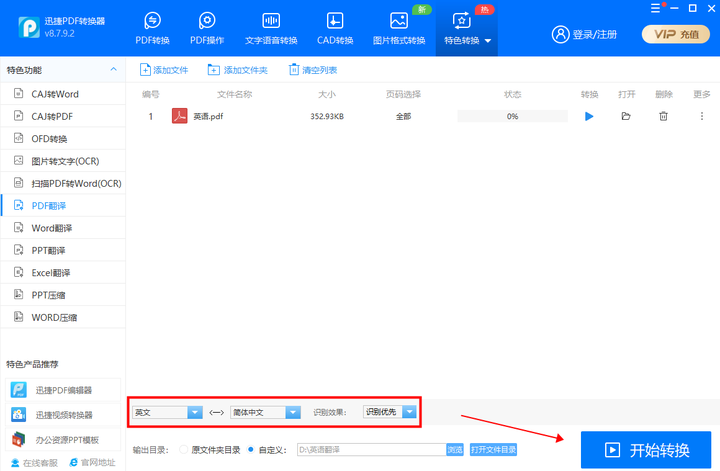Delete 英语.pdf using trash icon
Screen dimensions: 720x471
pyautogui.click(x=663, y=116)
